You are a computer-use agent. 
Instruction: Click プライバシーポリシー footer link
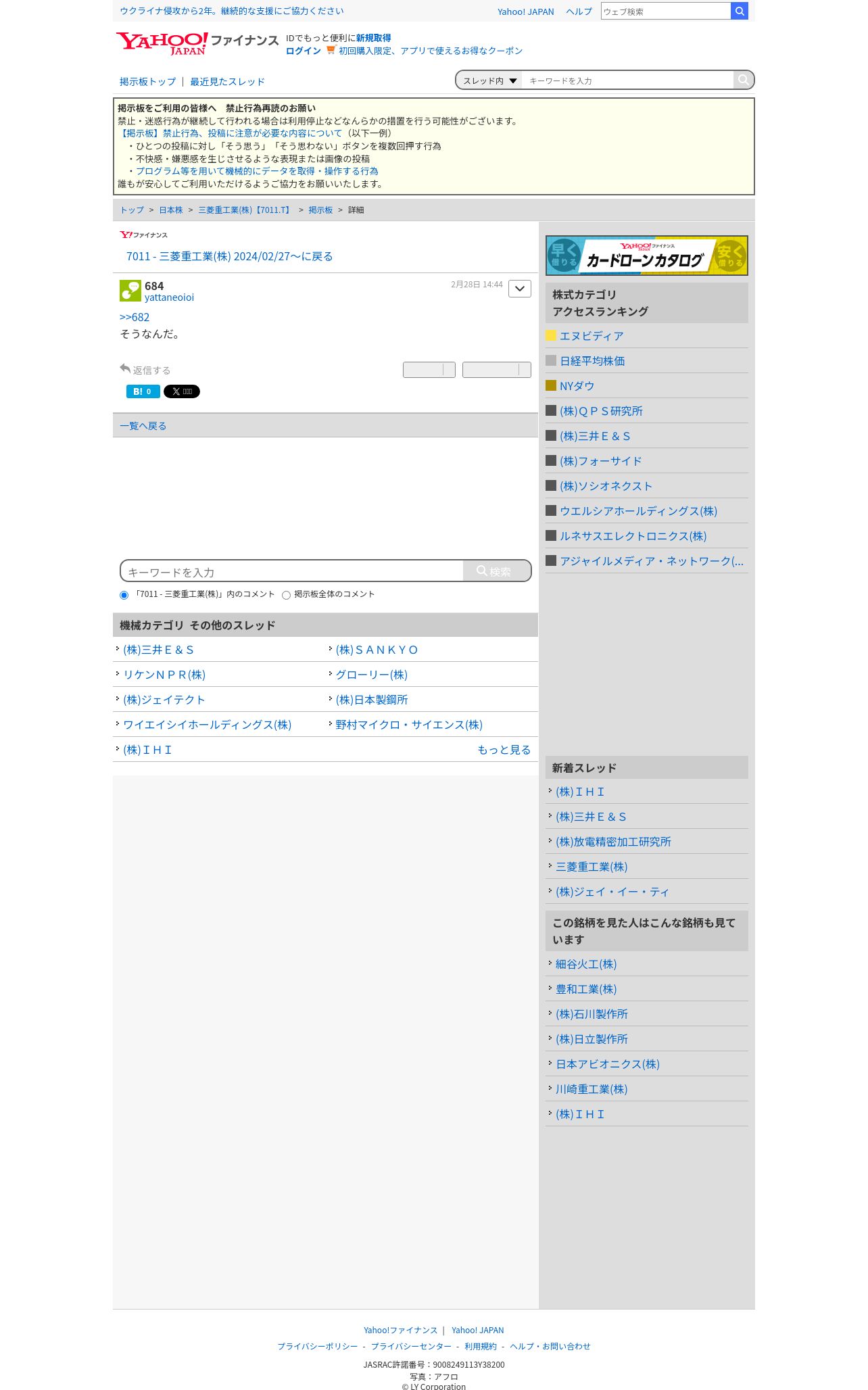click(x=318, y=1347)
